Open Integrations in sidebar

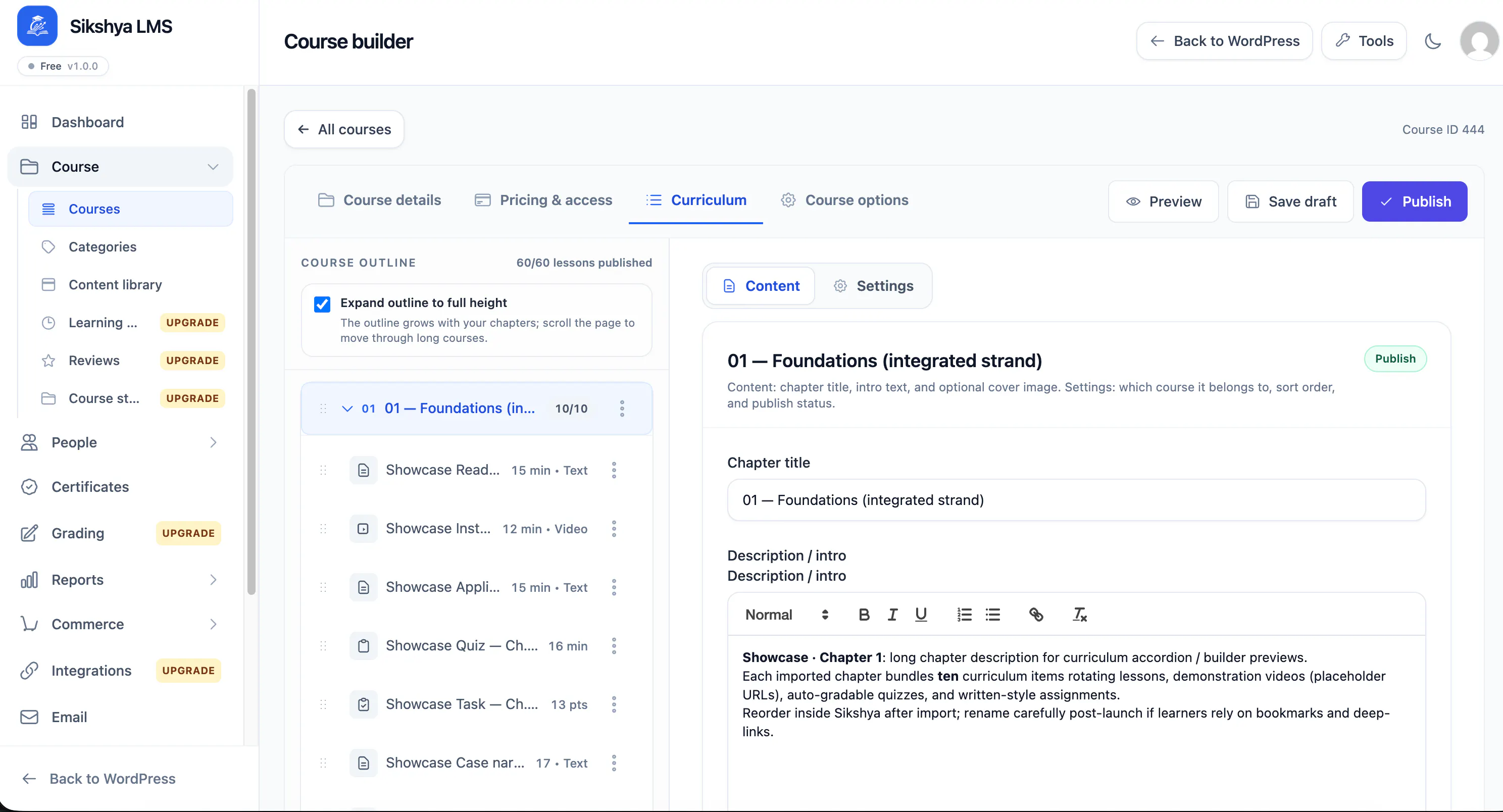pos(91,671)
